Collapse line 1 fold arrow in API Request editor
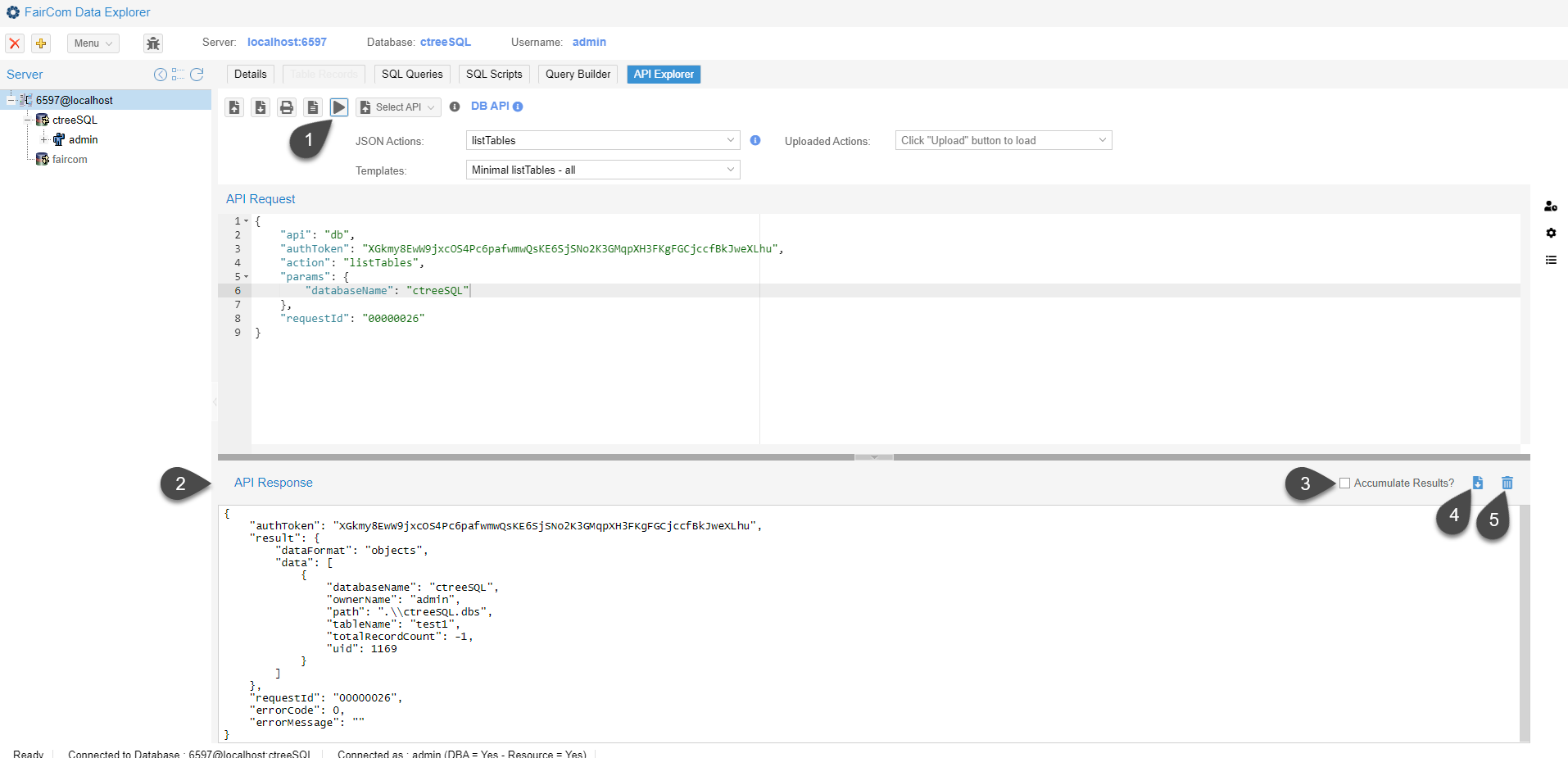 [247, 221]
